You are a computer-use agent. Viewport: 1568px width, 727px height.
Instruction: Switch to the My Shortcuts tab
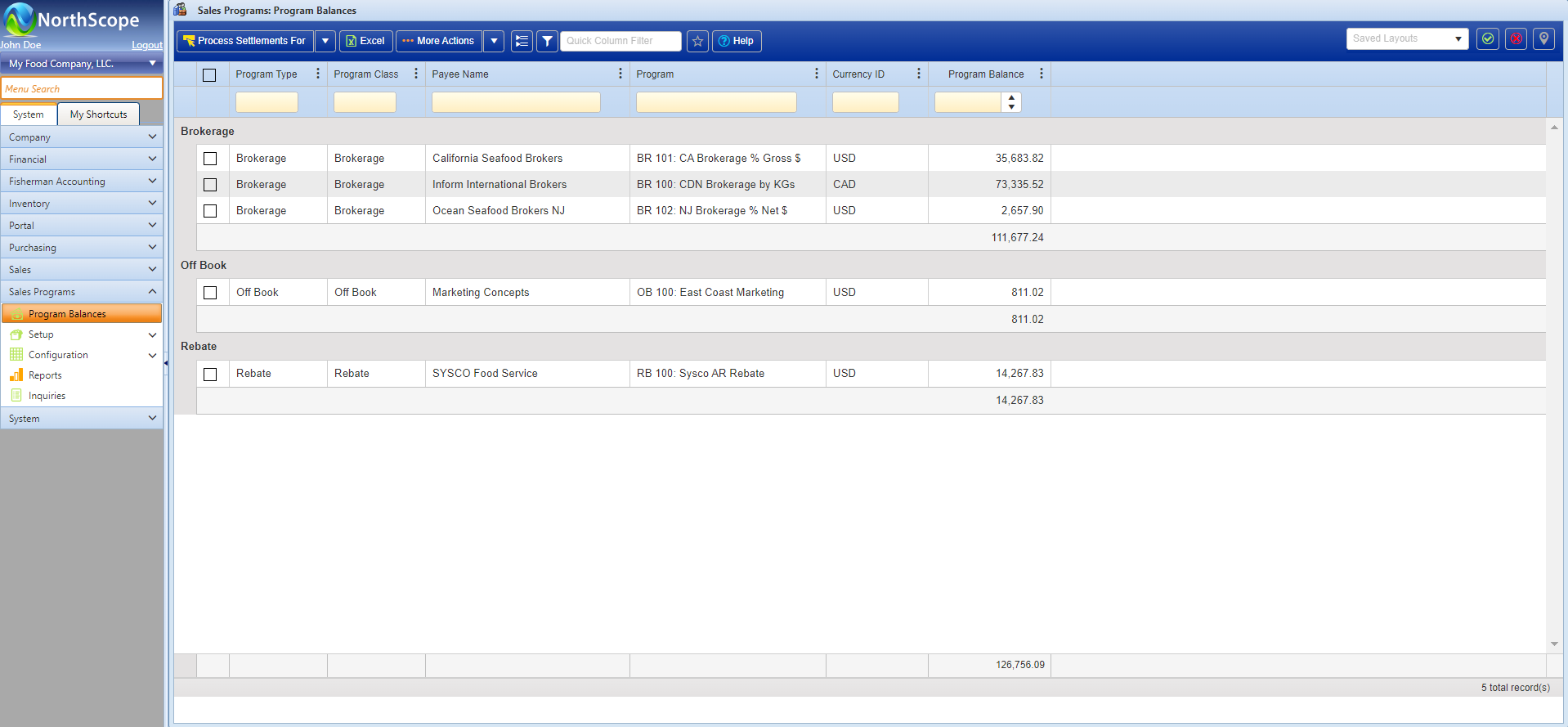click(98, 114)
